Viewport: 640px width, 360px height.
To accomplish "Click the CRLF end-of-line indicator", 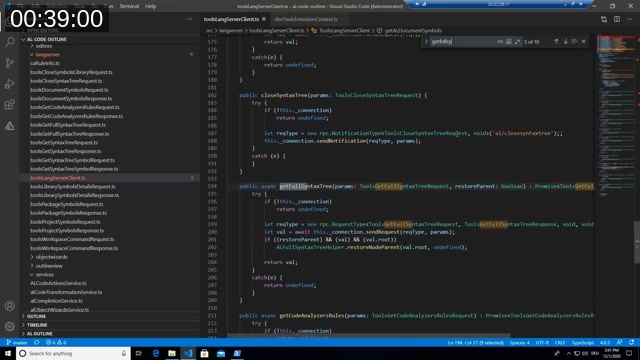I will pos(560,342).
